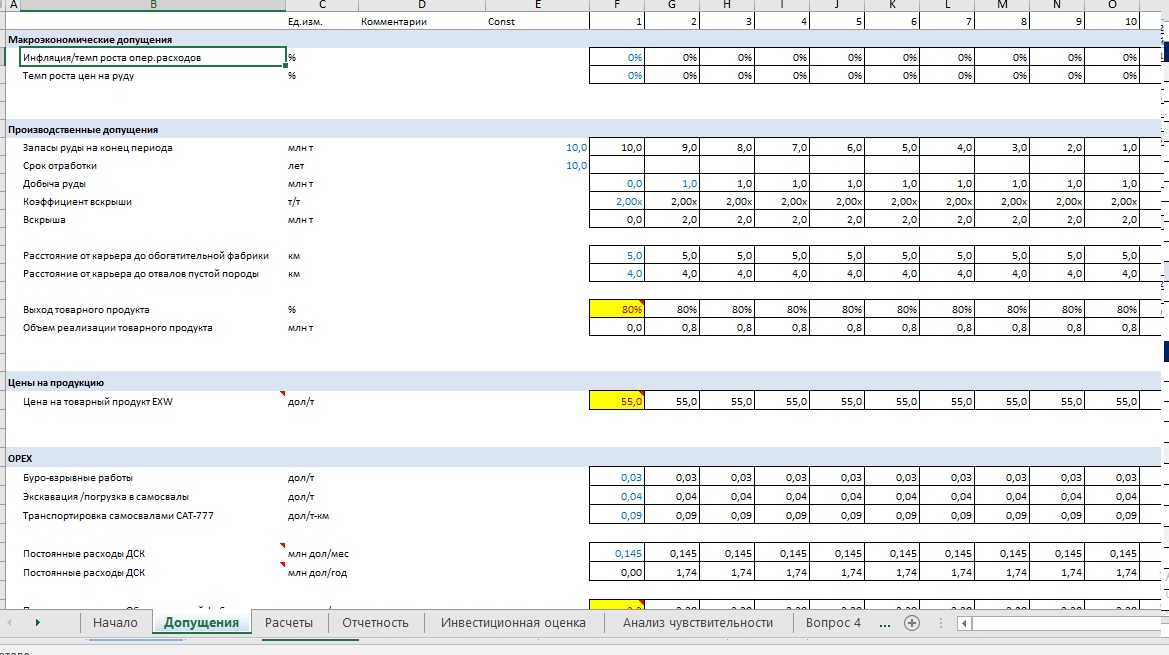
Task: Click the Инфляция 0% value in period 1
Action: 617,57
